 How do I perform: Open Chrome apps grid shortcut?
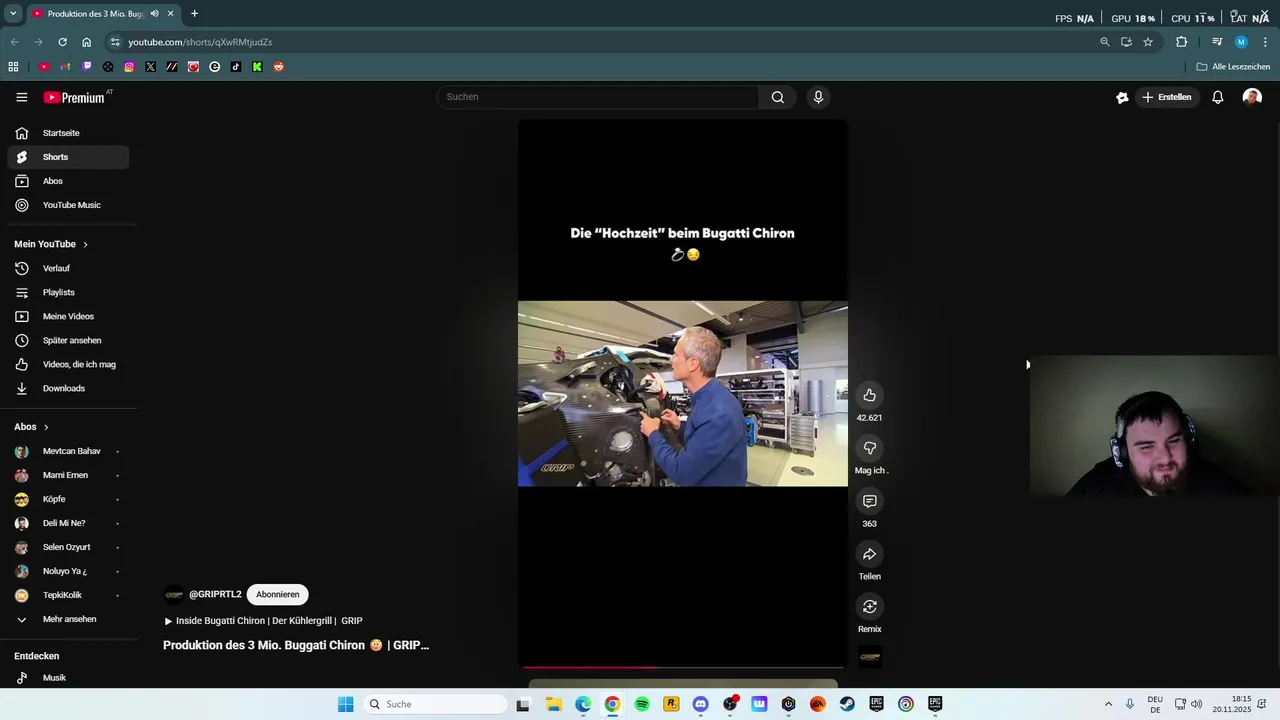point(13,67)
